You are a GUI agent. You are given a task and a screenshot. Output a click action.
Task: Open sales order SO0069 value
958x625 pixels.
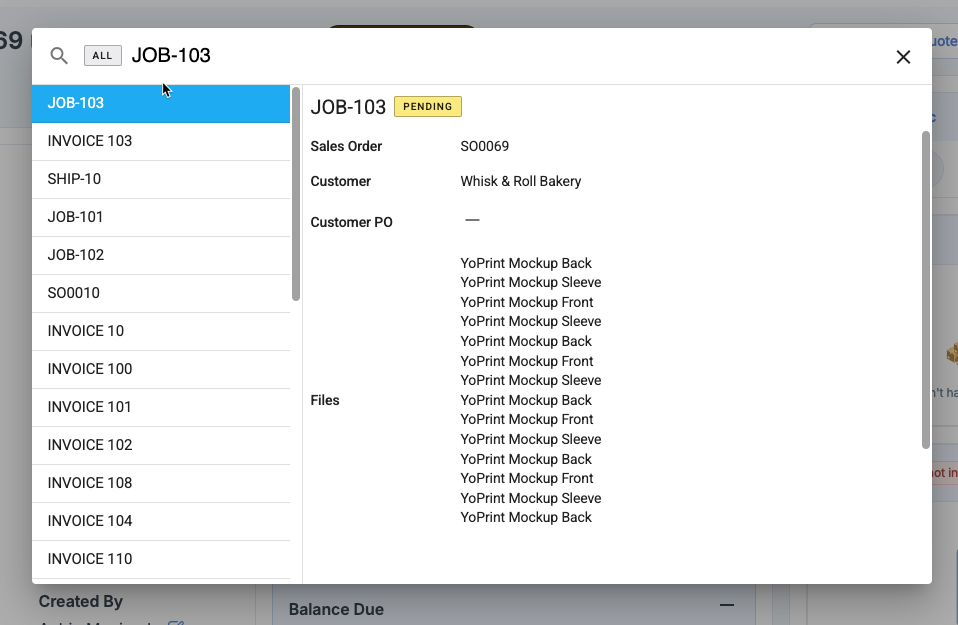click(485, 147)
